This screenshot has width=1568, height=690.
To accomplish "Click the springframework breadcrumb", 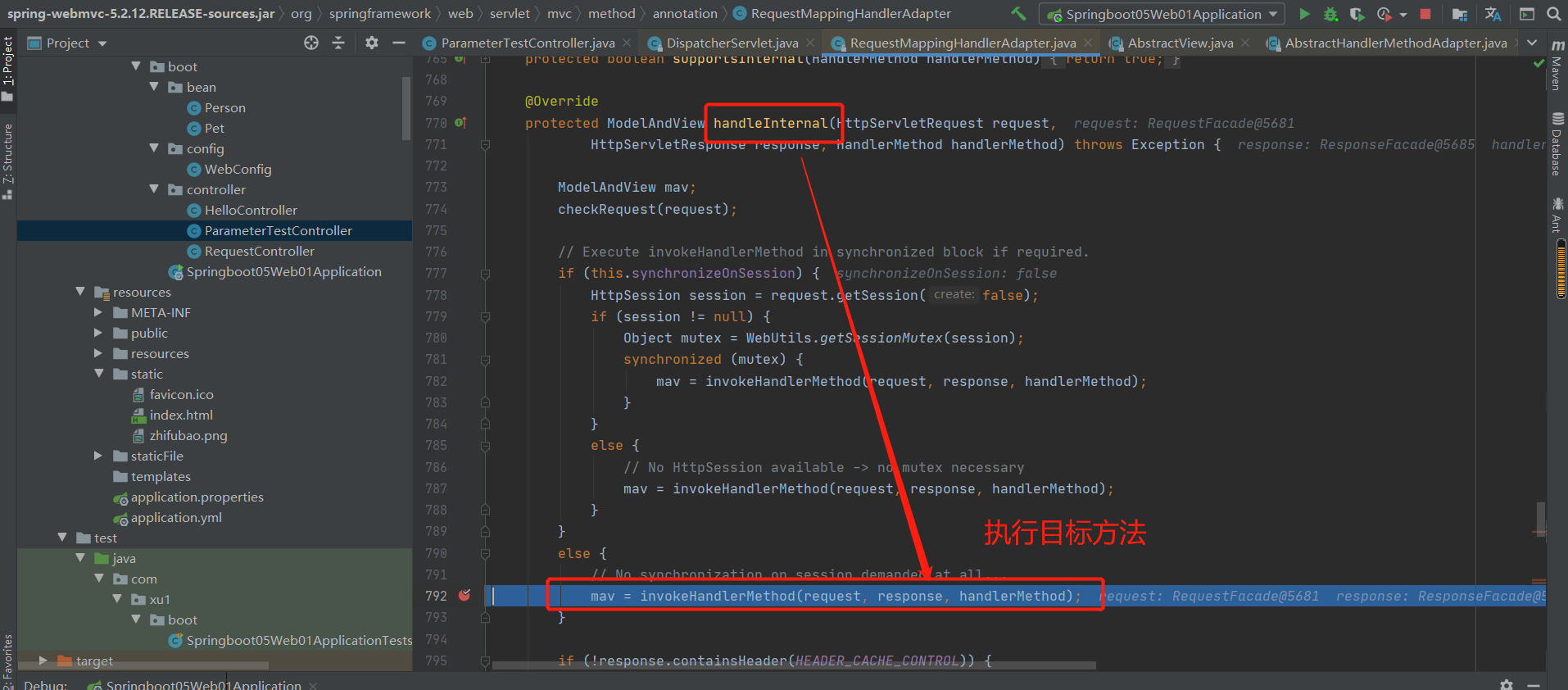I will click(x=380, y=13).
